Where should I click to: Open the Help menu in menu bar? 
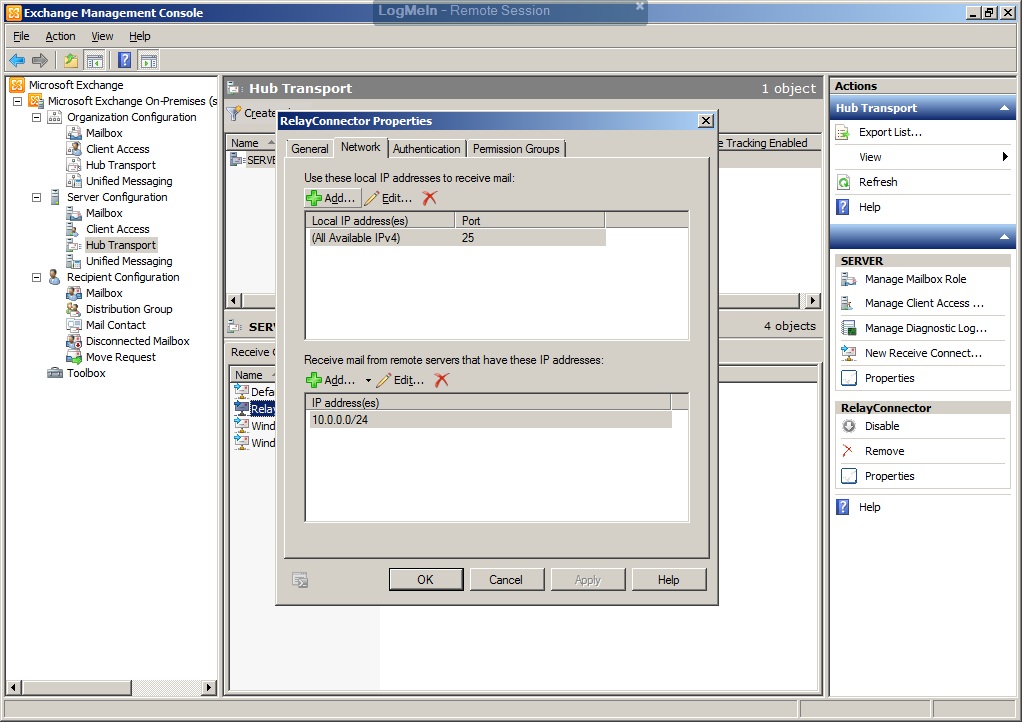139,36
